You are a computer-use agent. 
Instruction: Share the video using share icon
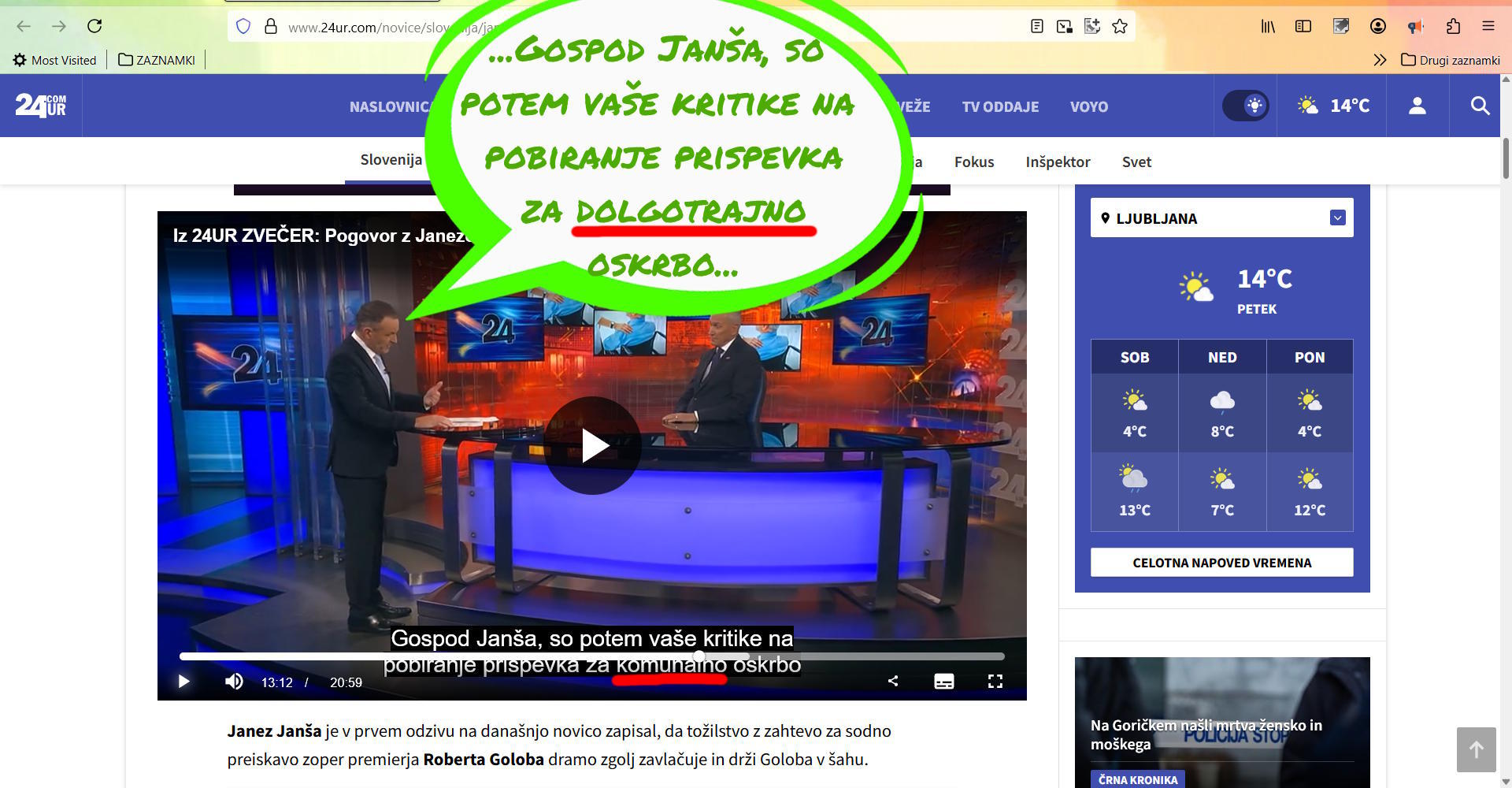(x=893, y=681)
